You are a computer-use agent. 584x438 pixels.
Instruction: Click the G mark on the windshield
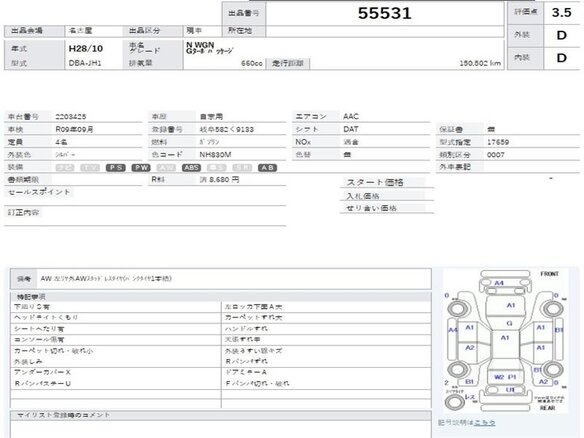[510, 323]
